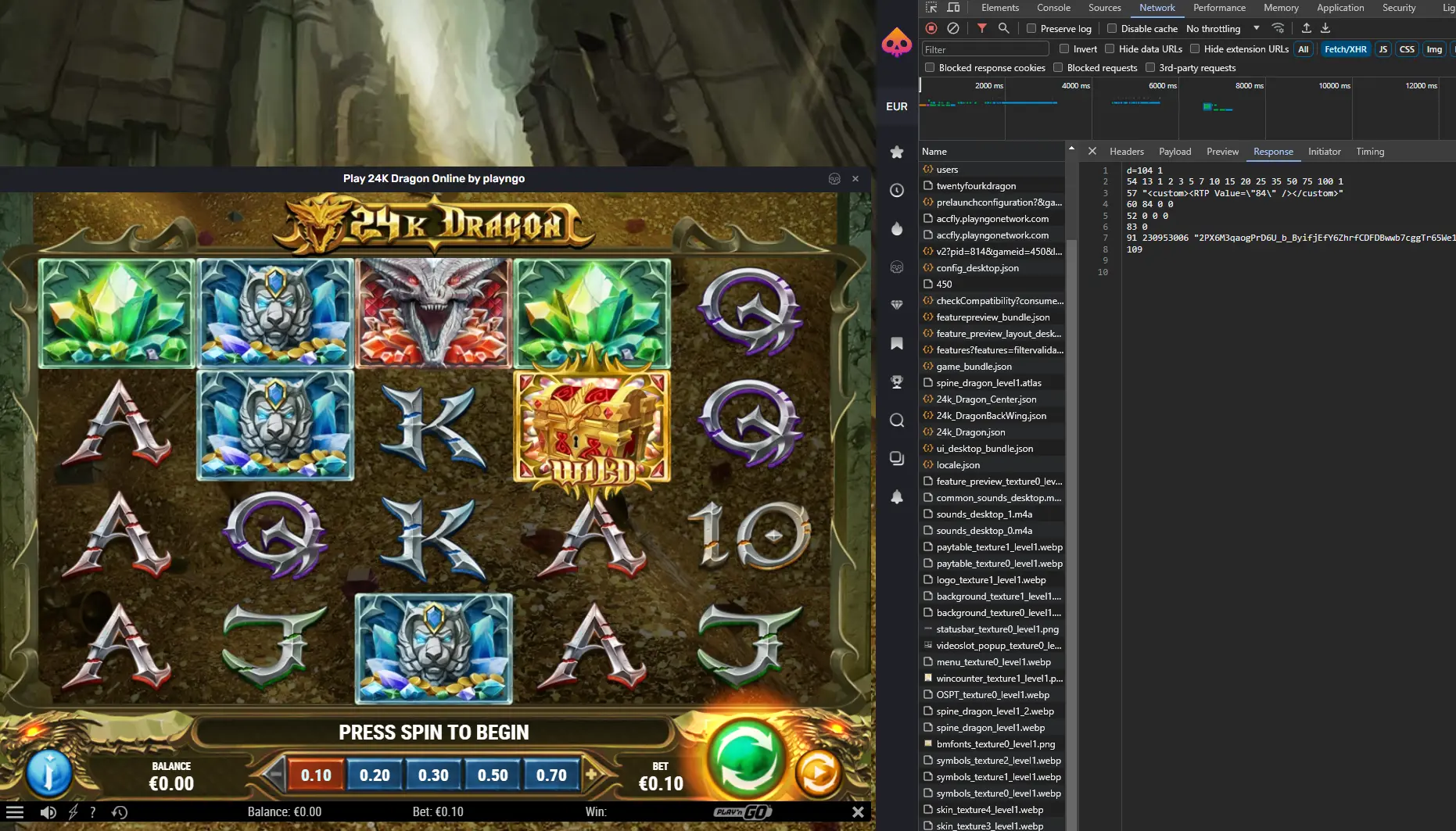Viewport: 1456px width, 831px height.
Task: Open the Payload request tab
Action: click(1174, 152)
